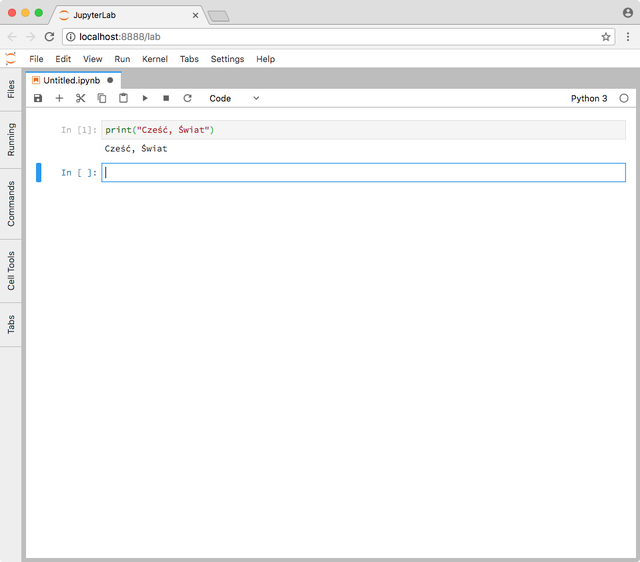
Task: Paste cell from clipboard toolbar icon
Action: click(x=123, y=98)
